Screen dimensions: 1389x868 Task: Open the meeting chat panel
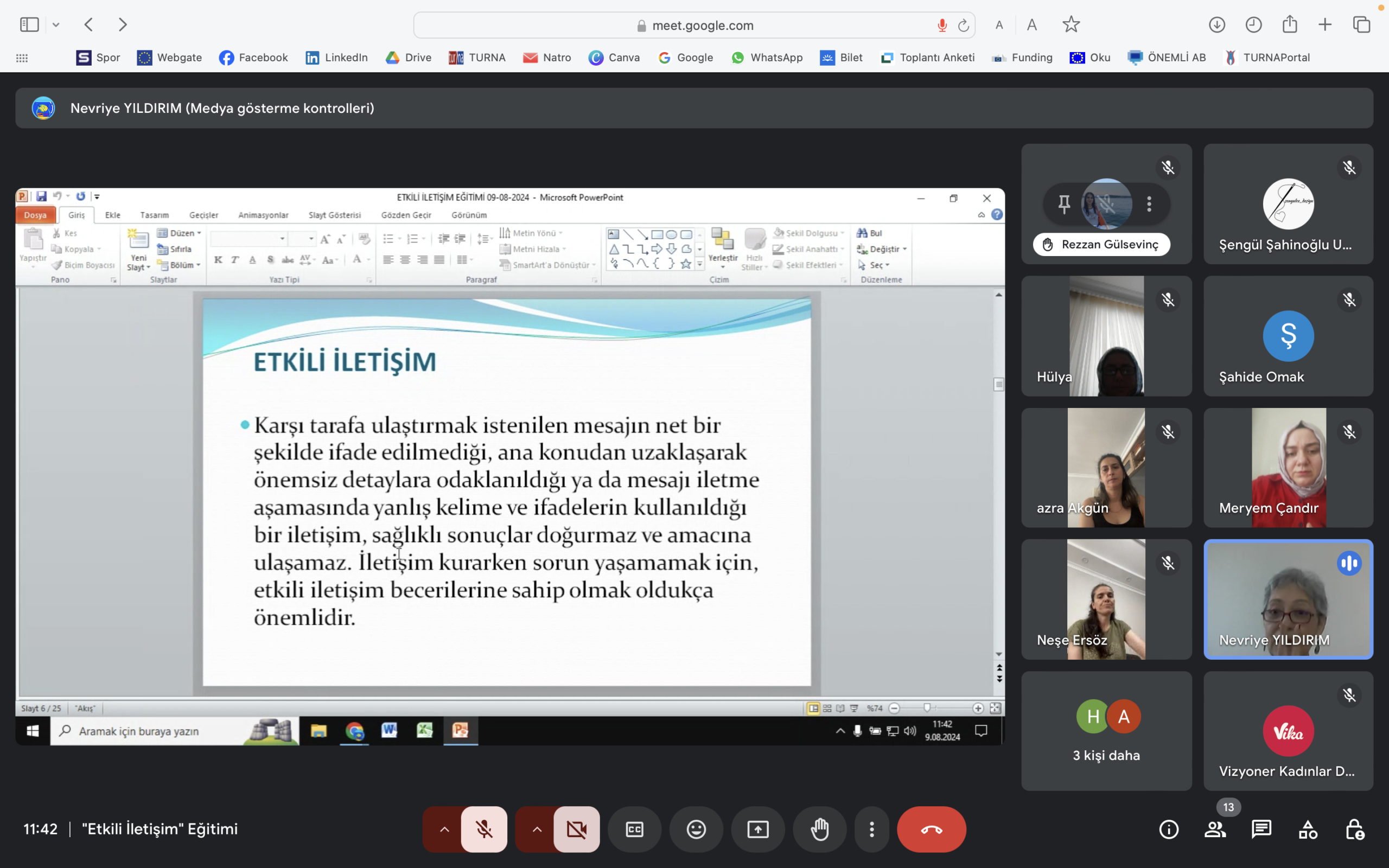pyautogui.click(x=1261, y=829)
